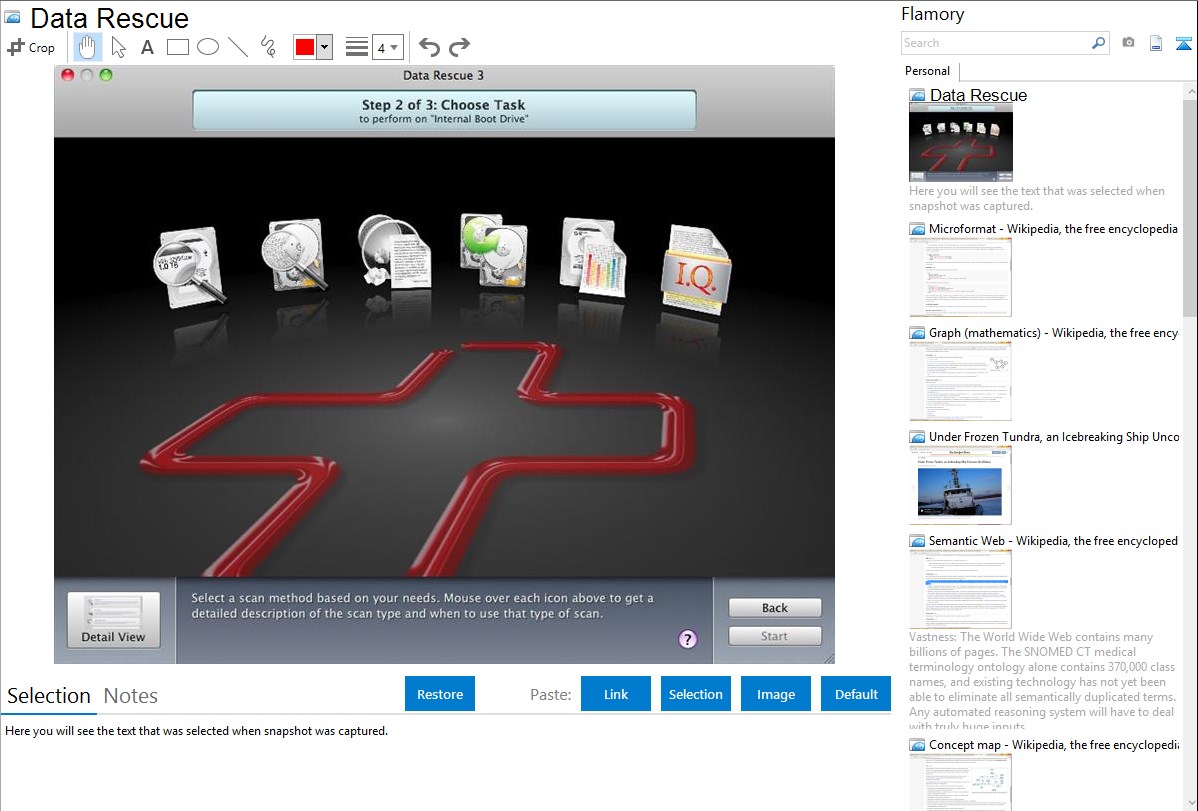Open the Detail View button
Viewport: 1198px width, 811px height.
(x=114, y=620)
